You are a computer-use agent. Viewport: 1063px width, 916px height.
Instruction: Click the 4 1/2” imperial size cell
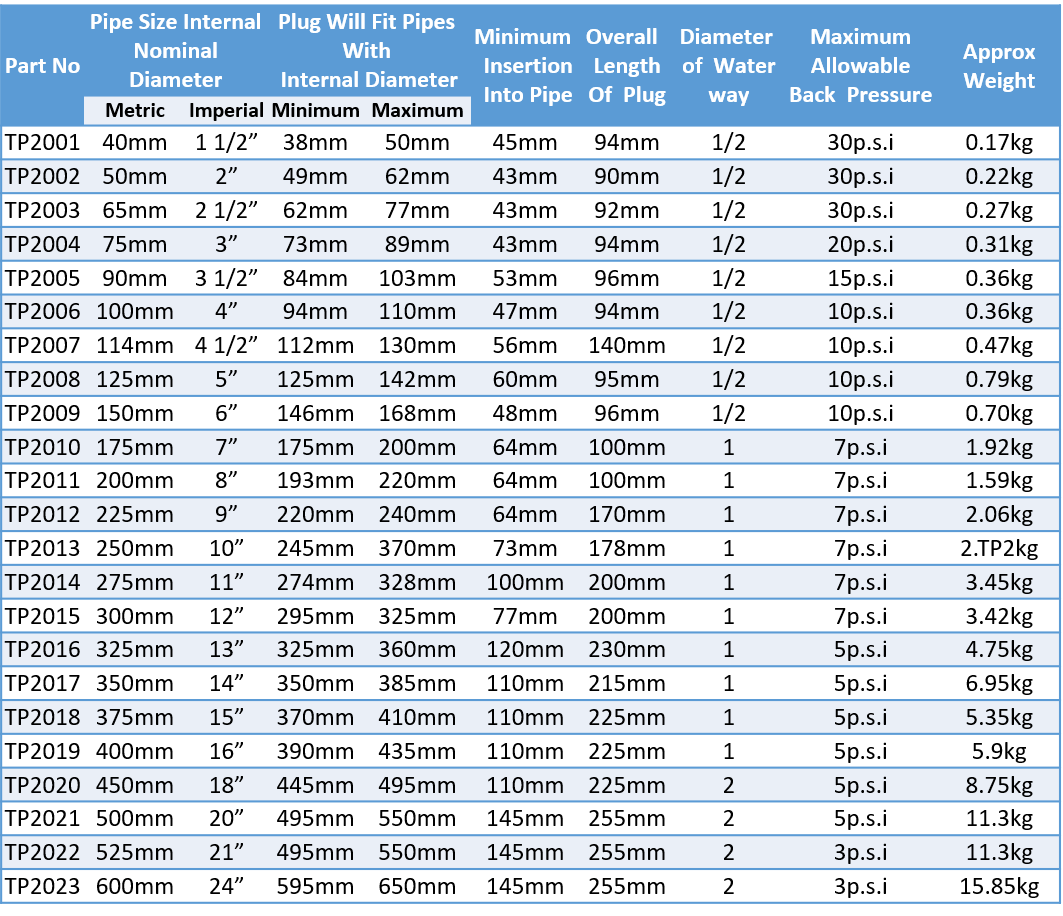click(226, 345)
